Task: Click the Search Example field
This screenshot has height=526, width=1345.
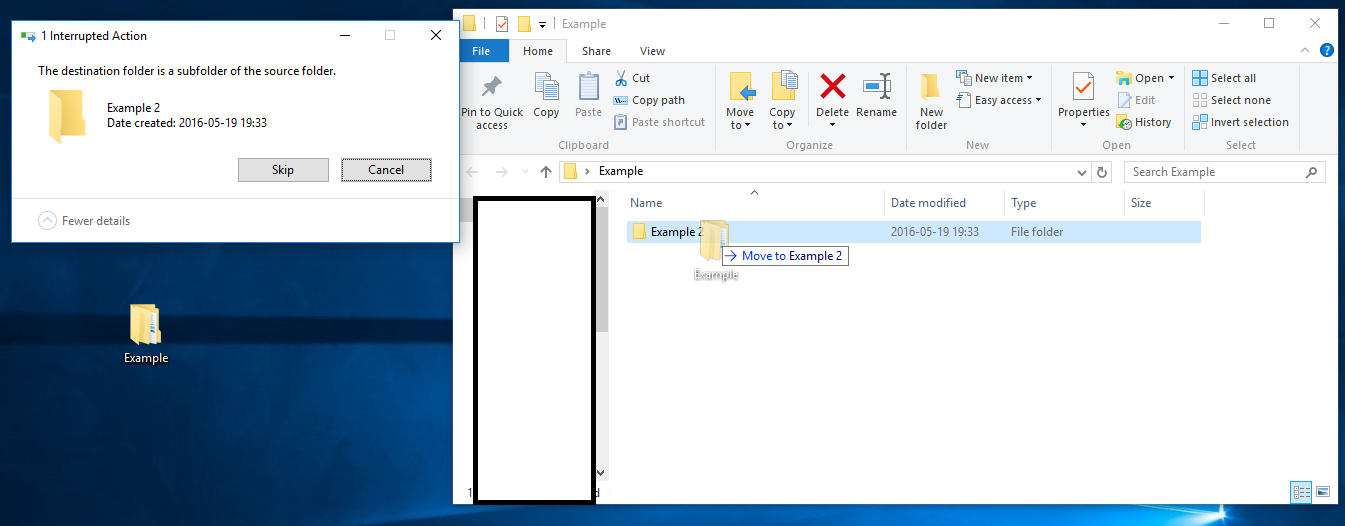Action: 1225,172
